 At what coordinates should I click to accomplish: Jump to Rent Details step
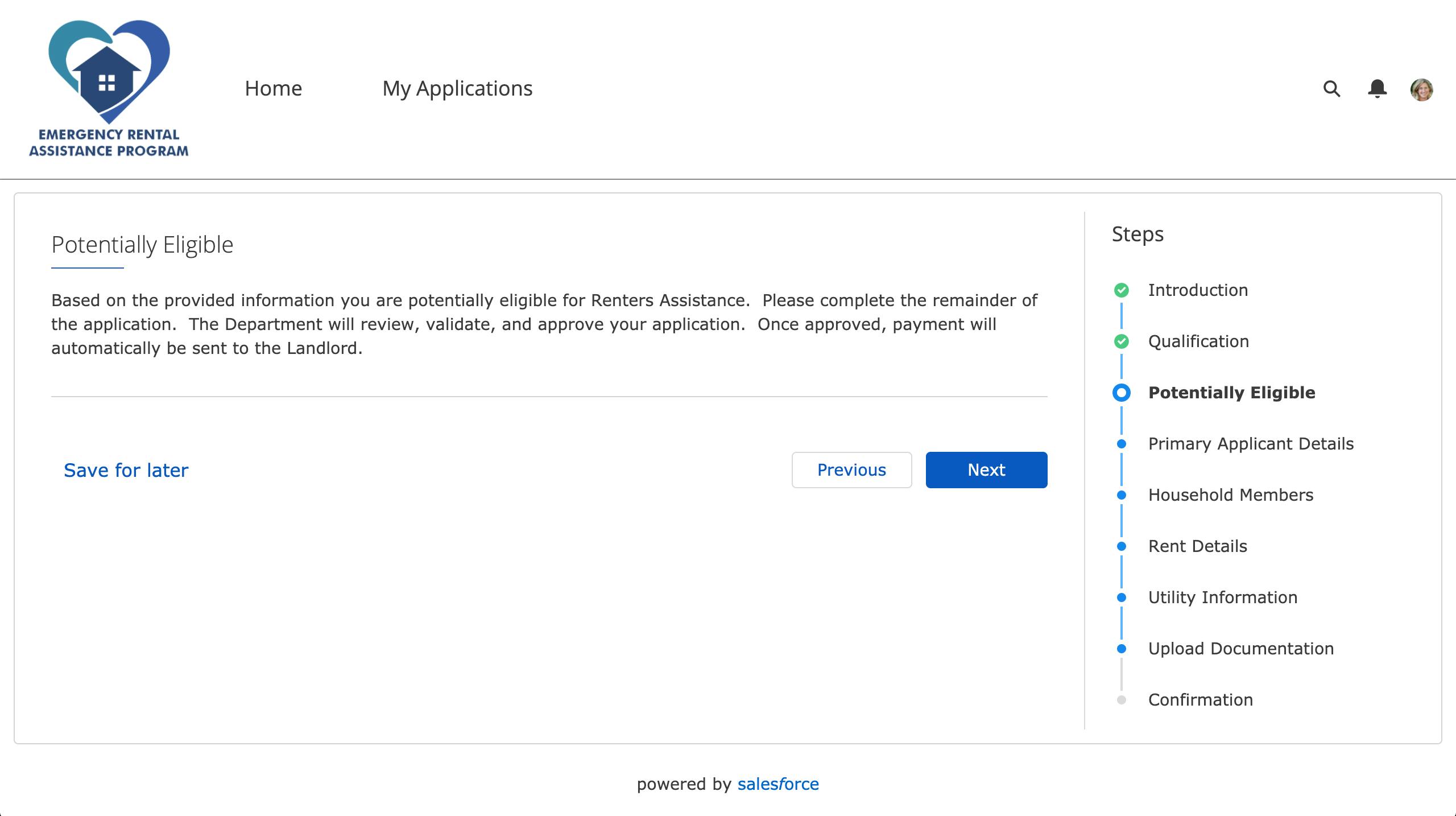(x=1197, y=546)
